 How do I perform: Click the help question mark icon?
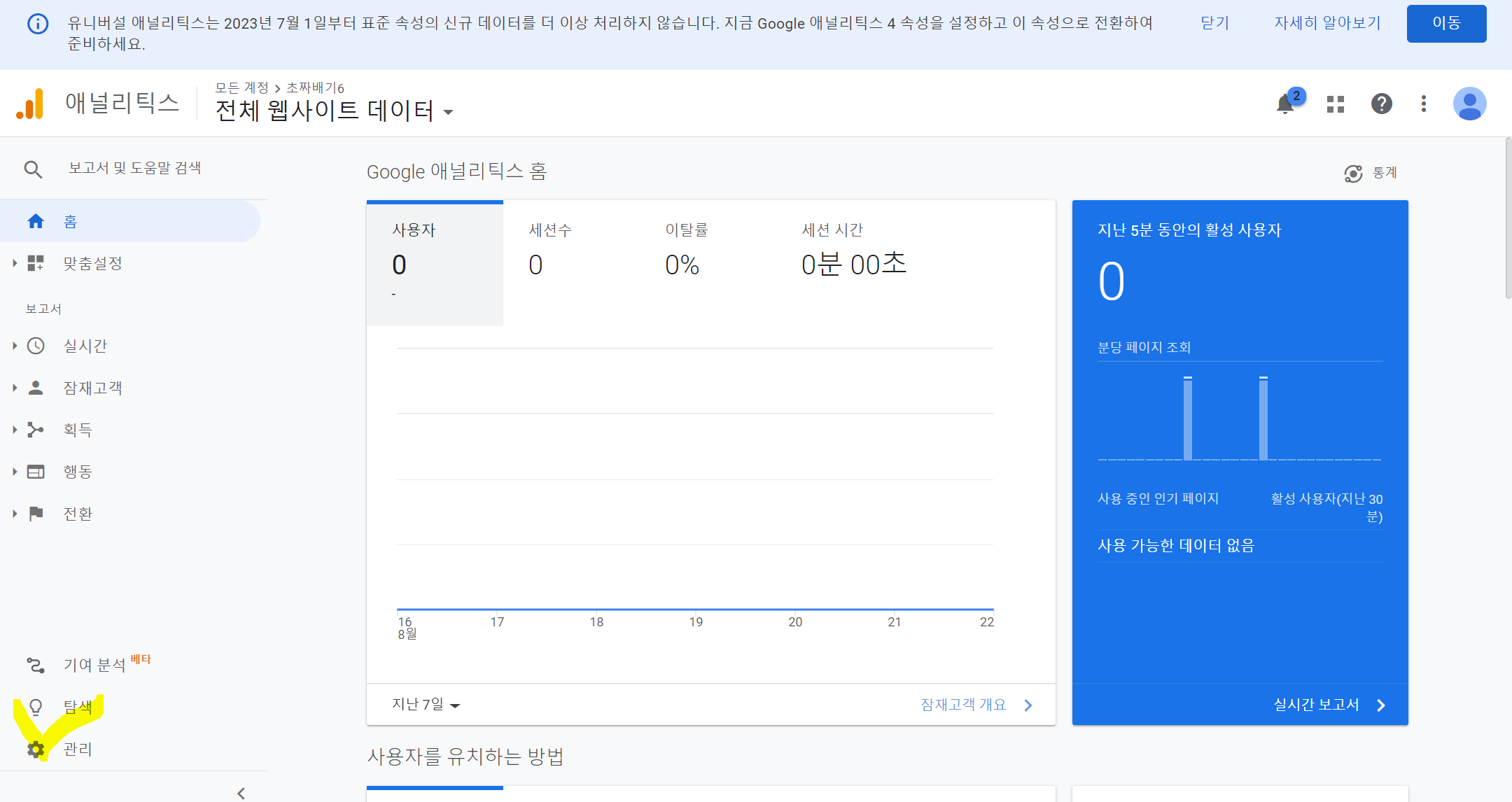pyautogui.click(x=1381, y=104)
